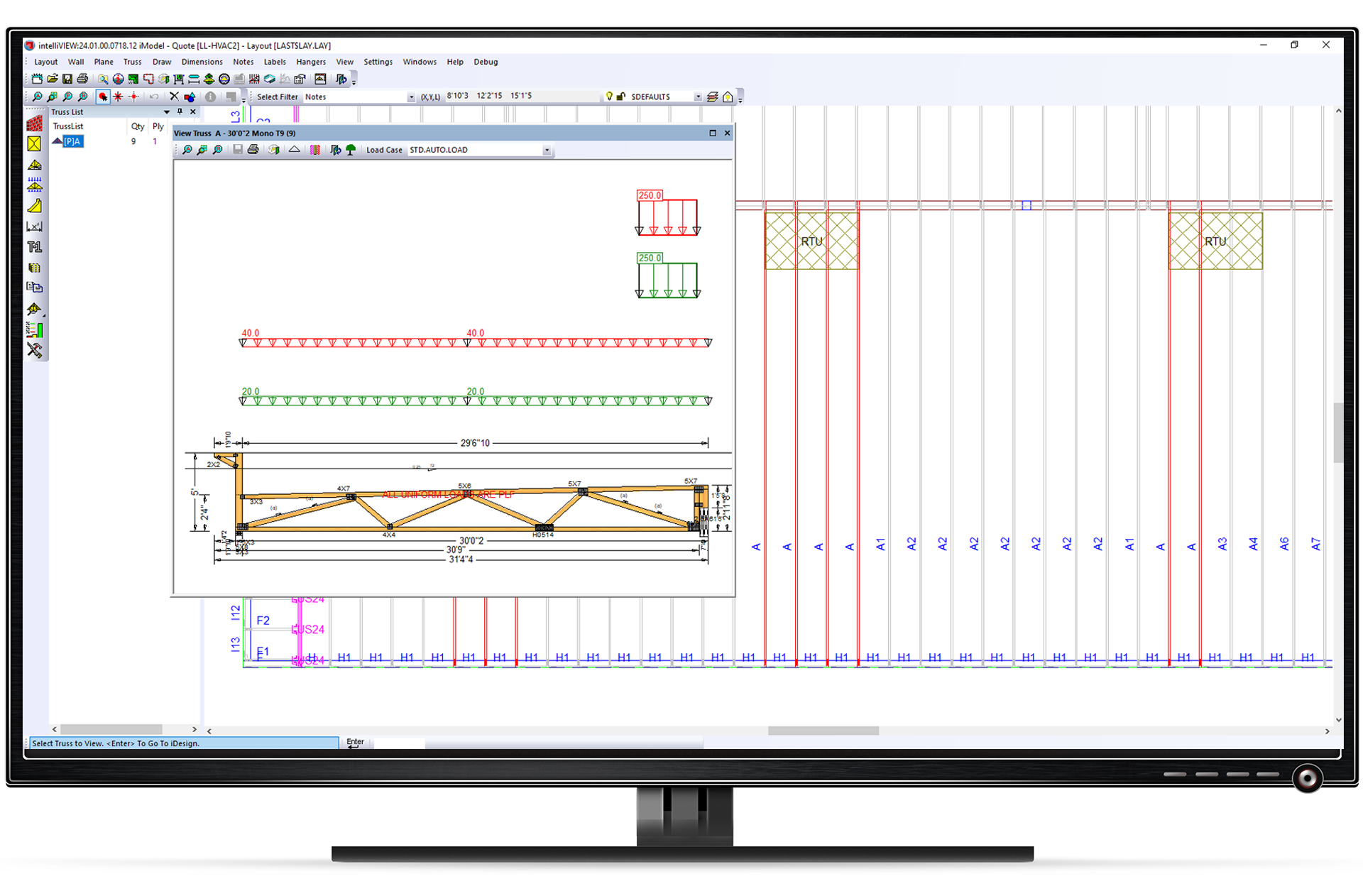Open the Dimensions menu

pyautogui.click(x=202, y=62)
